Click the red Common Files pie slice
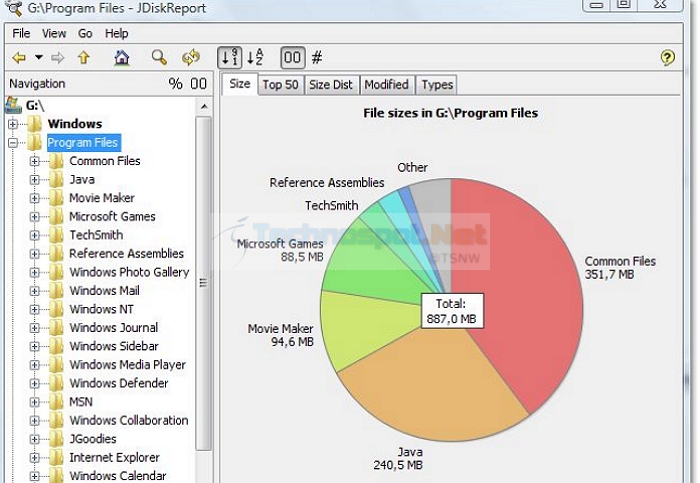This screenshot has height=483, width=700. click(x=522, y=286)
